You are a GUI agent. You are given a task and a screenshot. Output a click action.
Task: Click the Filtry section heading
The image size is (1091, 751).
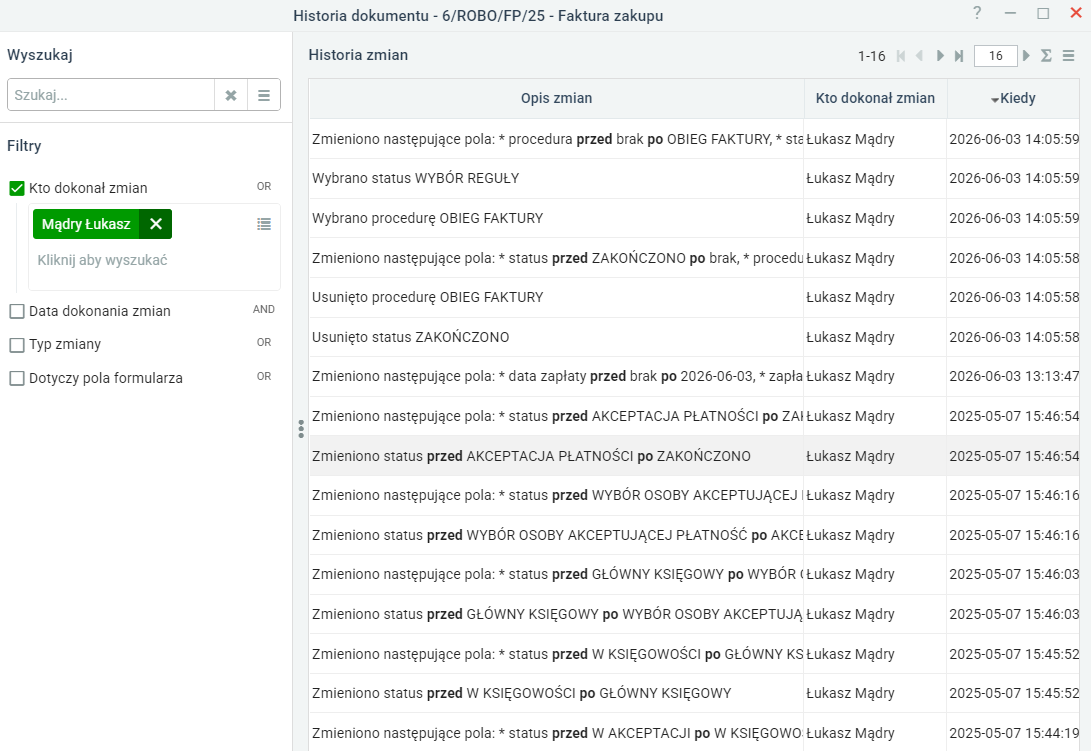[24, 145]
